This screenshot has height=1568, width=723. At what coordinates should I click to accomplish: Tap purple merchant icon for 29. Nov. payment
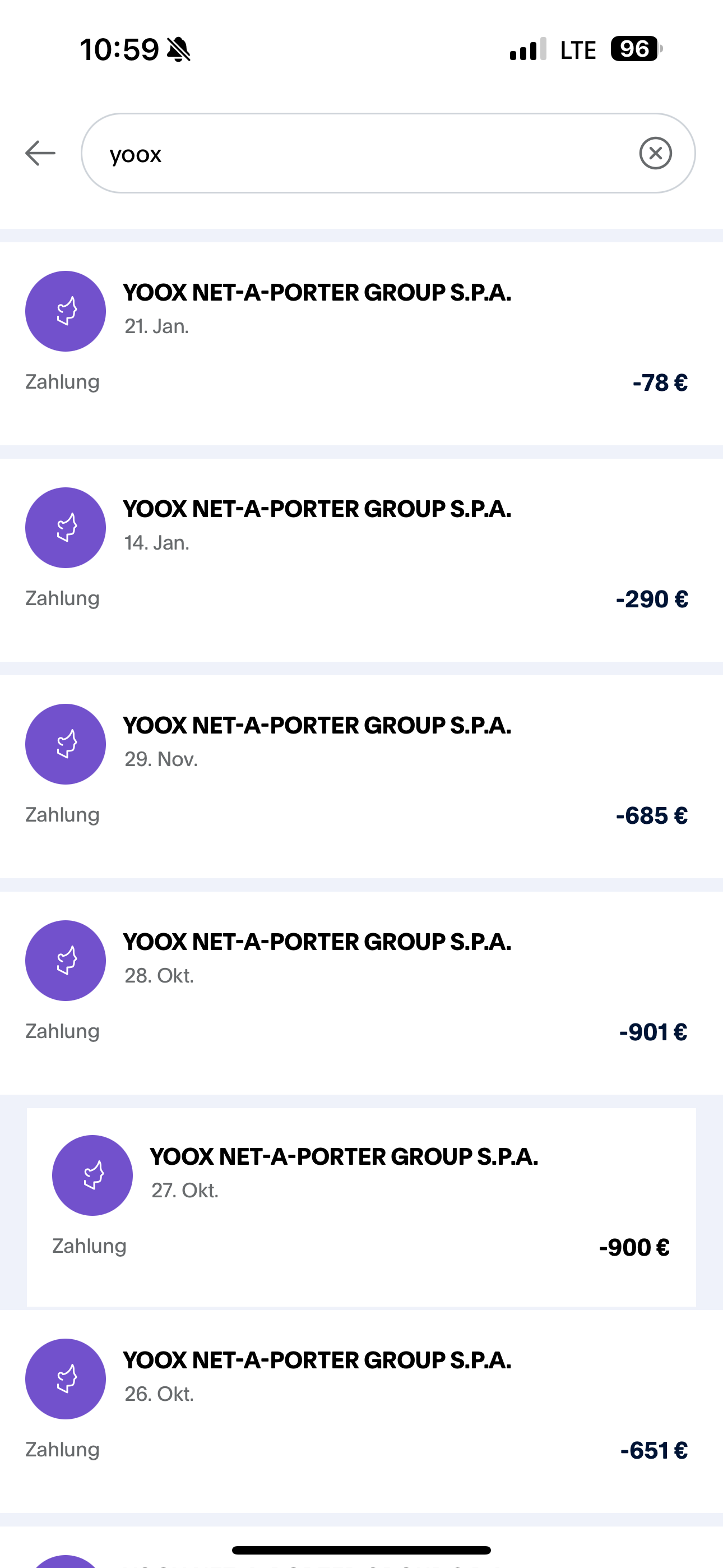(66, 744)
